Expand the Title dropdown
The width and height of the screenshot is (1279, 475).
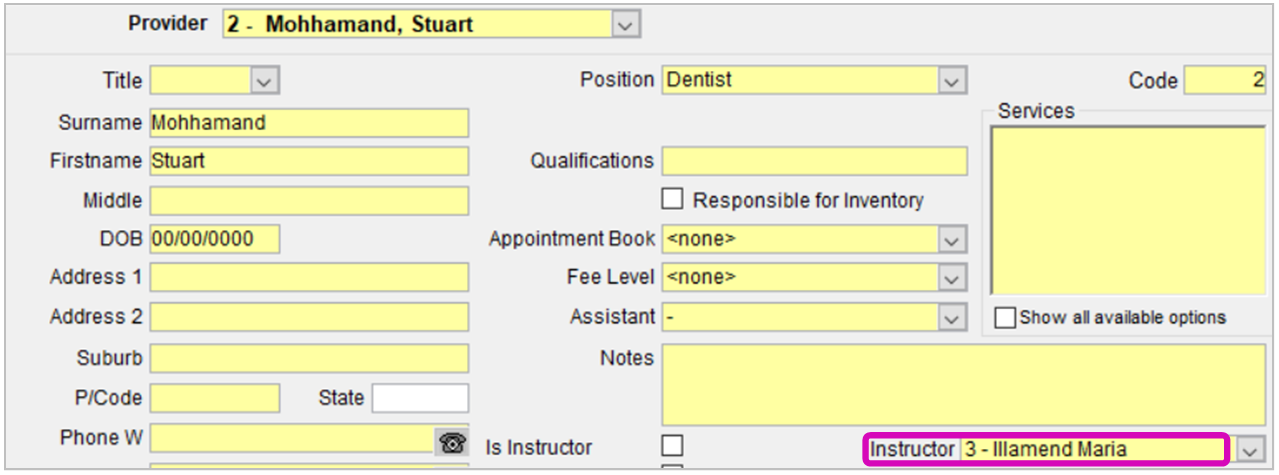[x=264, y=80]
